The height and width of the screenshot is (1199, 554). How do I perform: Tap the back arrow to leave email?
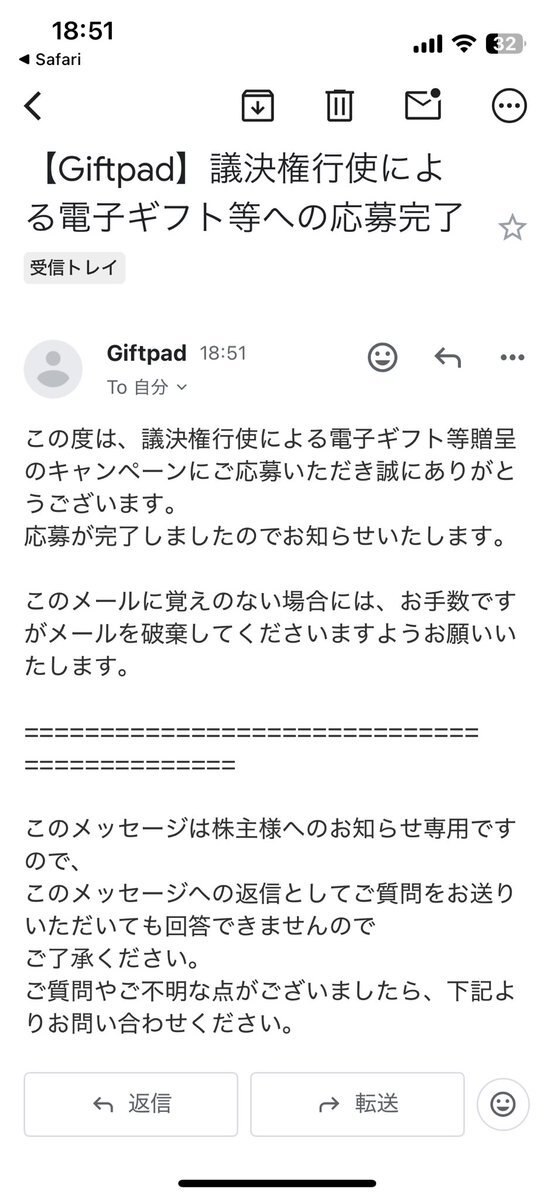click(32, 106)
